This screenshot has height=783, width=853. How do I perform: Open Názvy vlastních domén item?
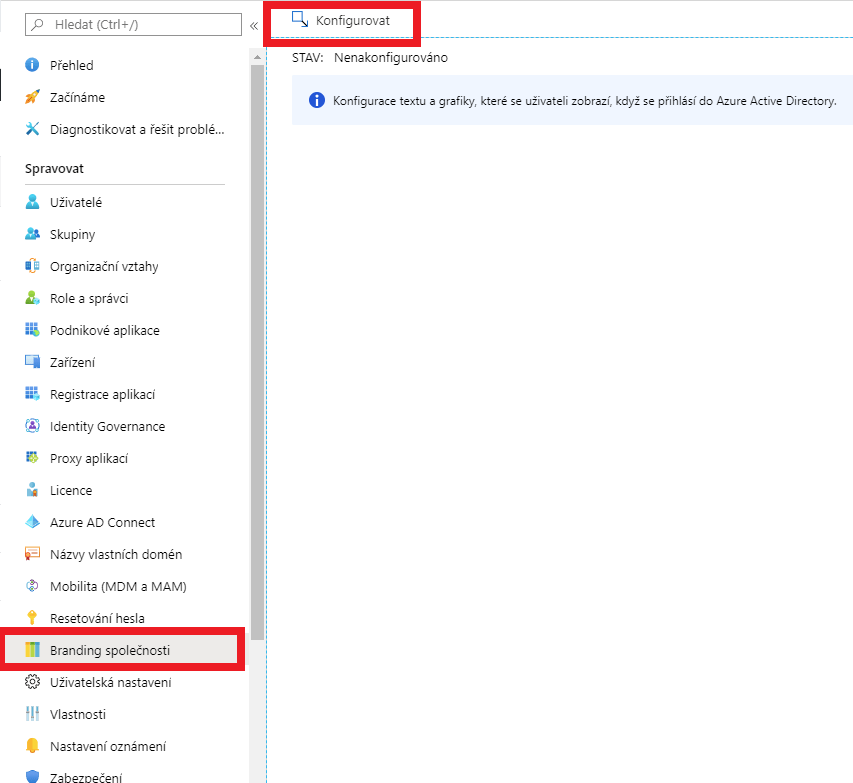116,554
